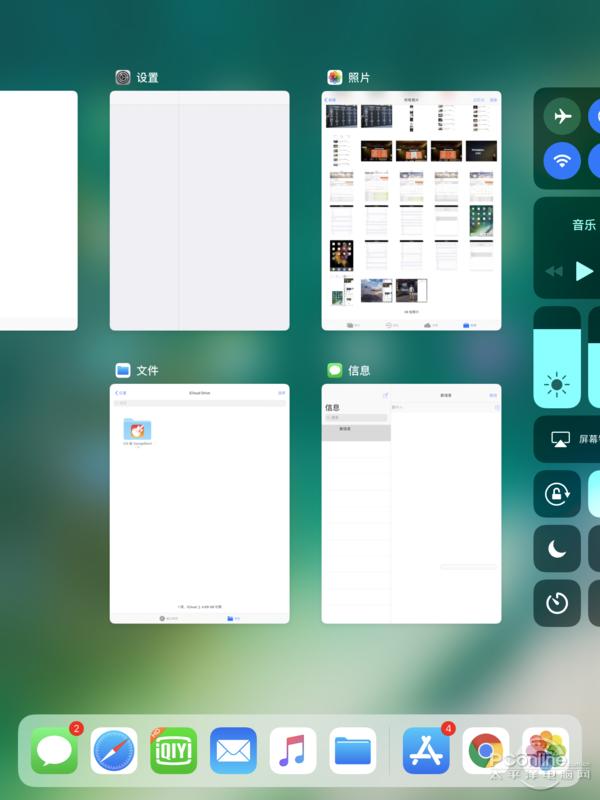Open the Mail app in the dock
The height and width of the screenshot is (800, 600).
(x=233, y=751)
